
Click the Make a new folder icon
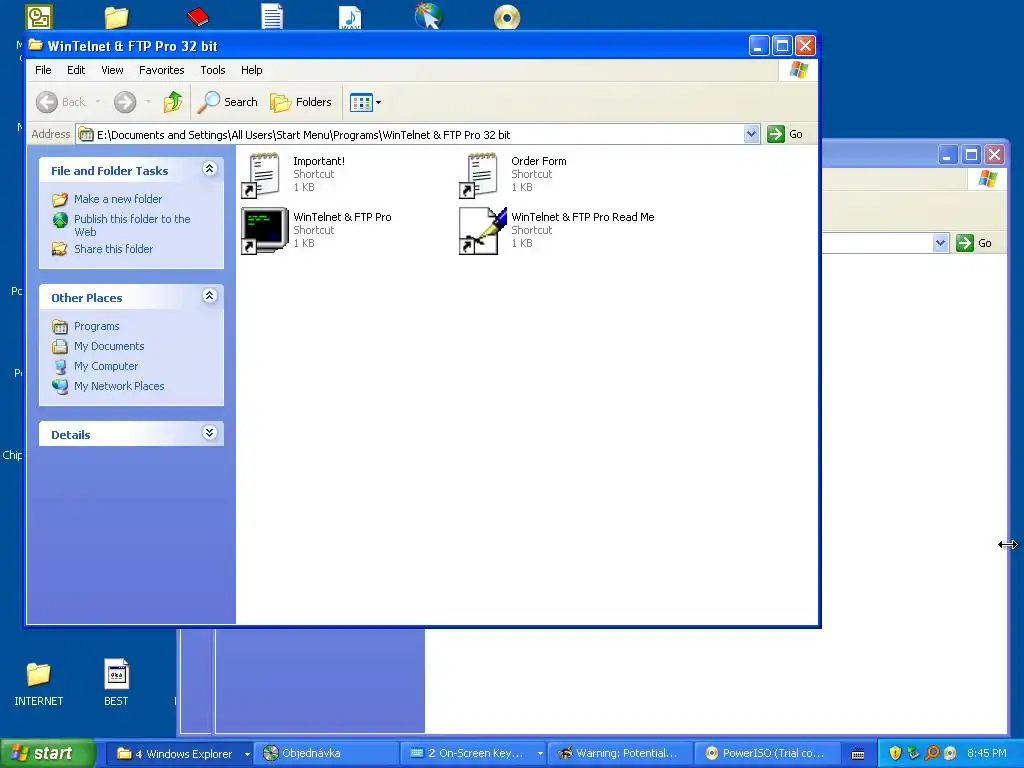(x=60, y=199)
